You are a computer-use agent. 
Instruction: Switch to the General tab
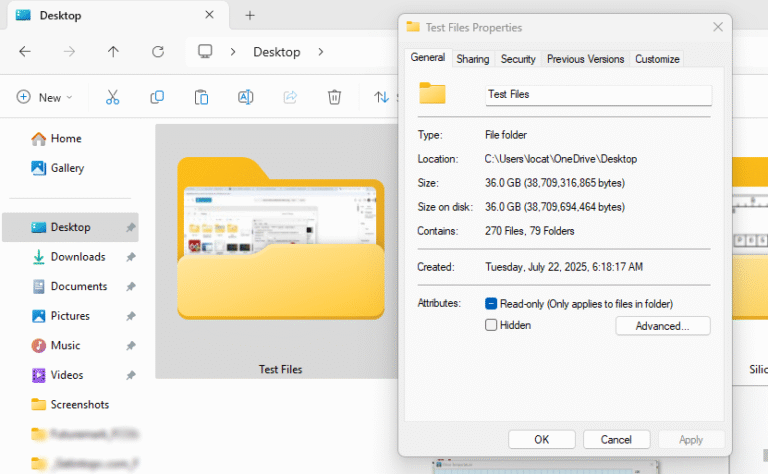pyautogui.click(x=428, y=57)
